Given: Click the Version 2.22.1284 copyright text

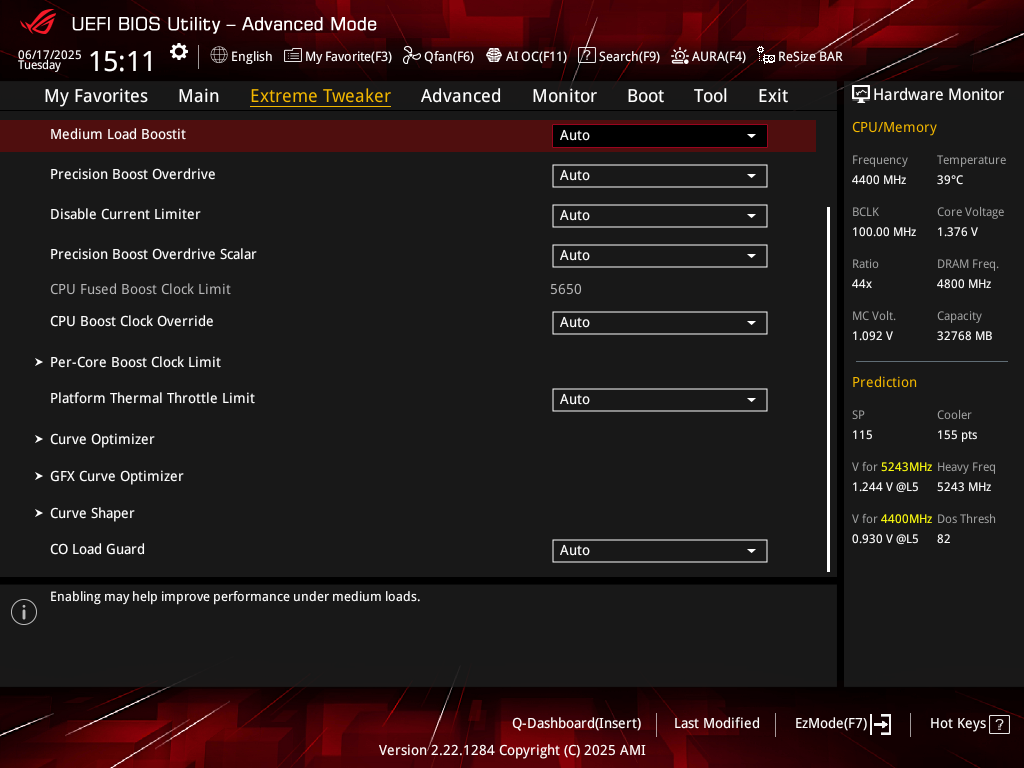Looking at the screenshot, I should (512, 750).
